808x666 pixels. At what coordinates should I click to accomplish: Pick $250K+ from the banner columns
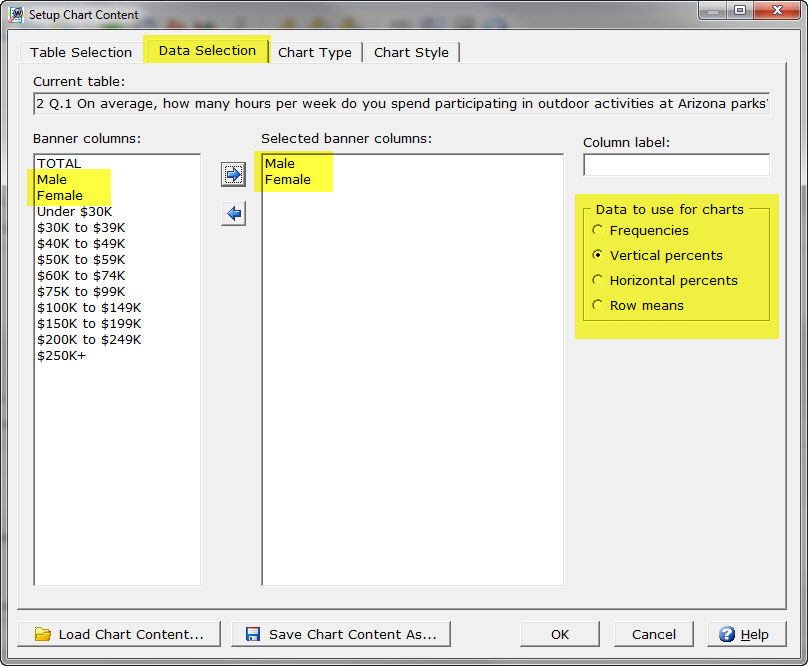point(61,355)
